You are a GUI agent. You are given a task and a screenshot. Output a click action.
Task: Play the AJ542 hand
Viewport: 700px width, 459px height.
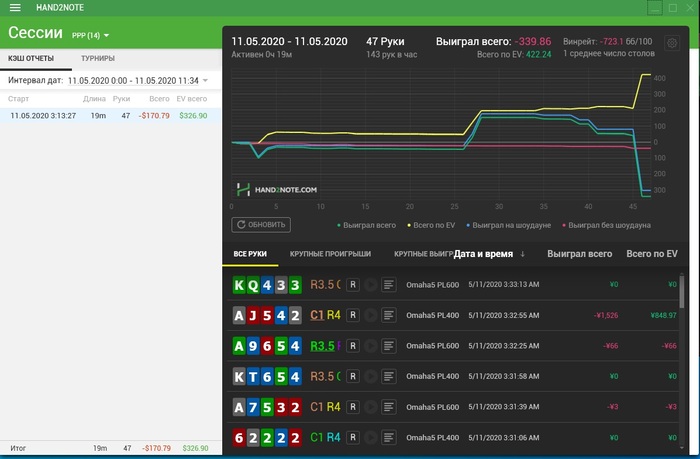pyautogui.click(x=371, y=315)
